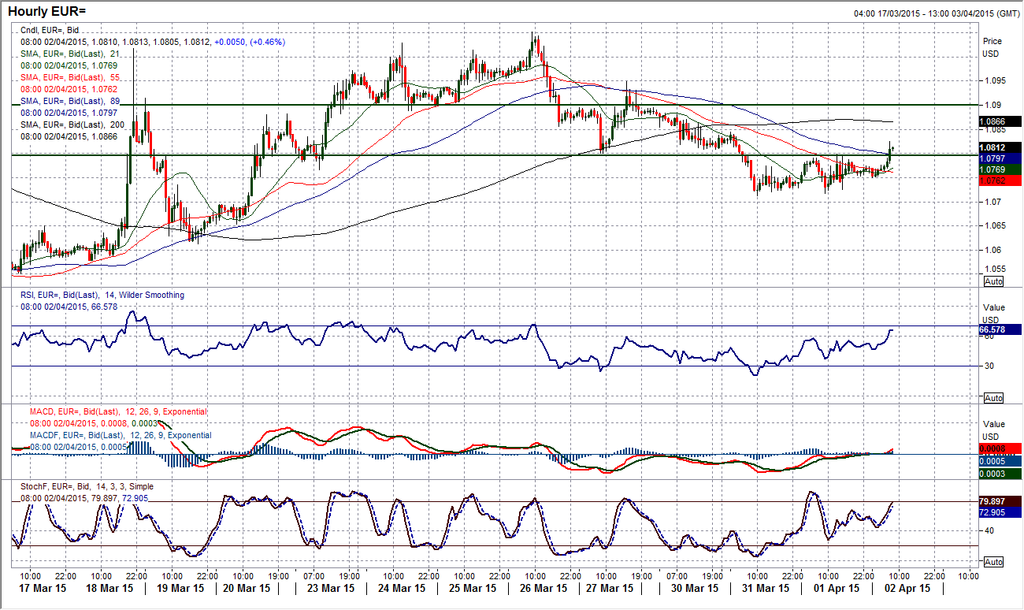The width and height of the screenshot is (1024, 610).
Task: Select the SMA 200 legend label
Action: tap(72, 124)
